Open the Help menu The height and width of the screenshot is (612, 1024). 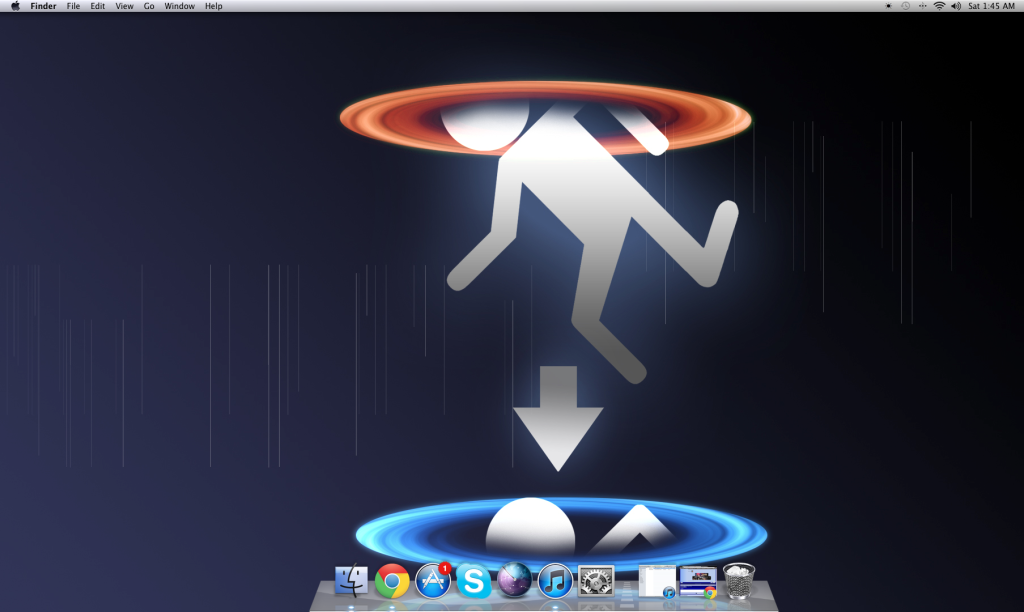pyautogui.click(x=214, y=6)
